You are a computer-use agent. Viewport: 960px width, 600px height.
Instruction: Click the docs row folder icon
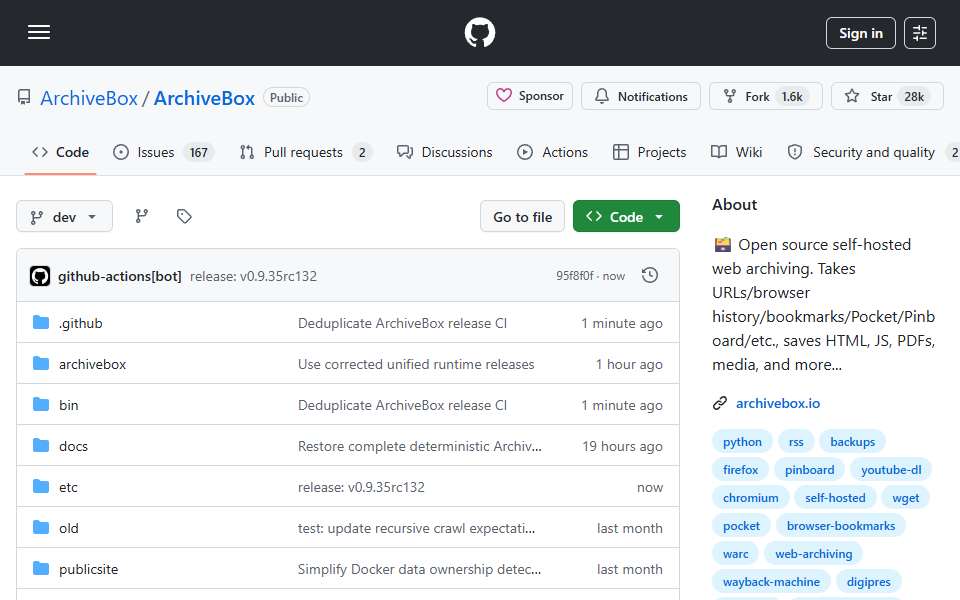point(41,446)
